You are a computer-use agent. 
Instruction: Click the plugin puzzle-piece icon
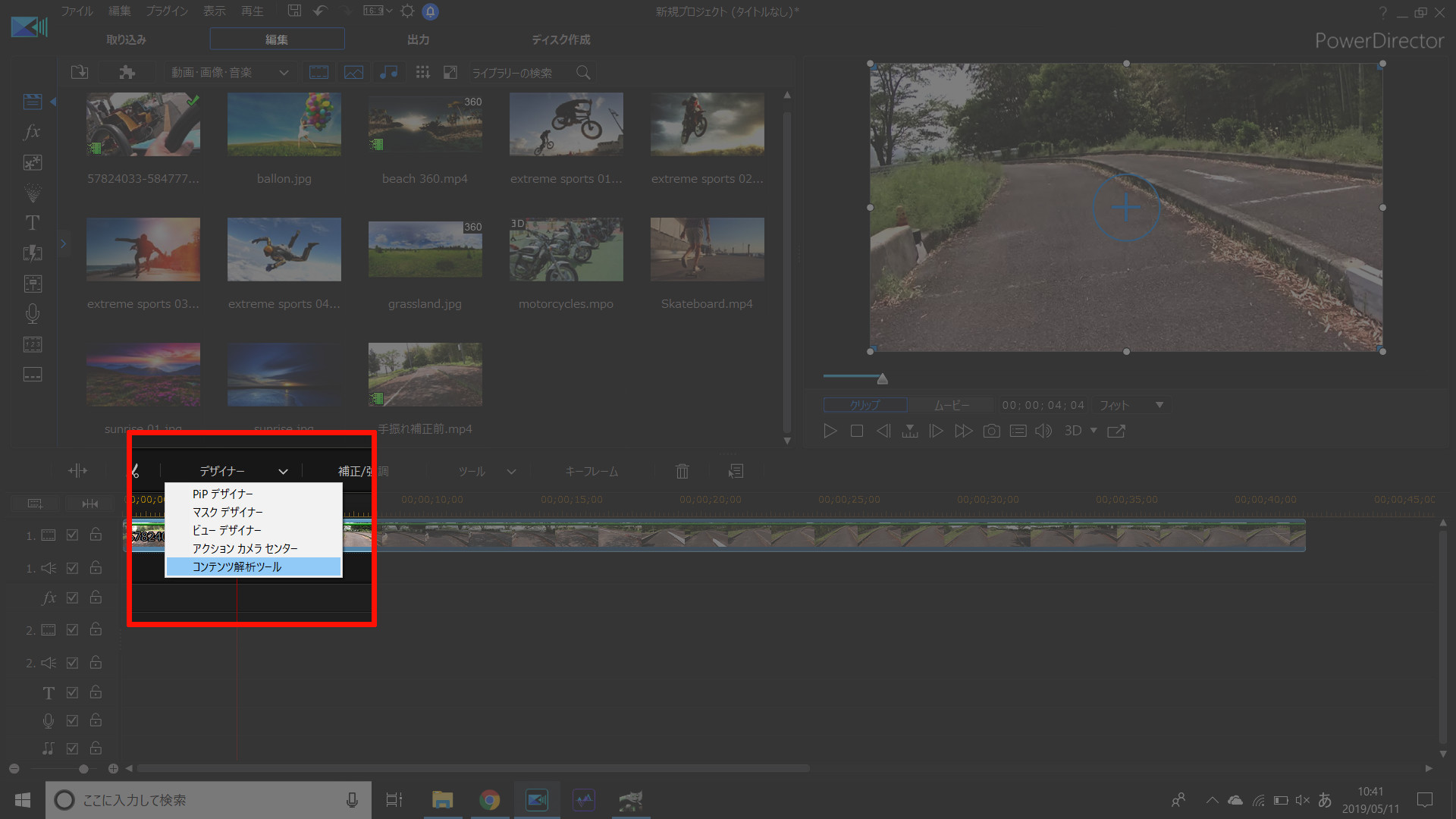click(x=127, y=72)
